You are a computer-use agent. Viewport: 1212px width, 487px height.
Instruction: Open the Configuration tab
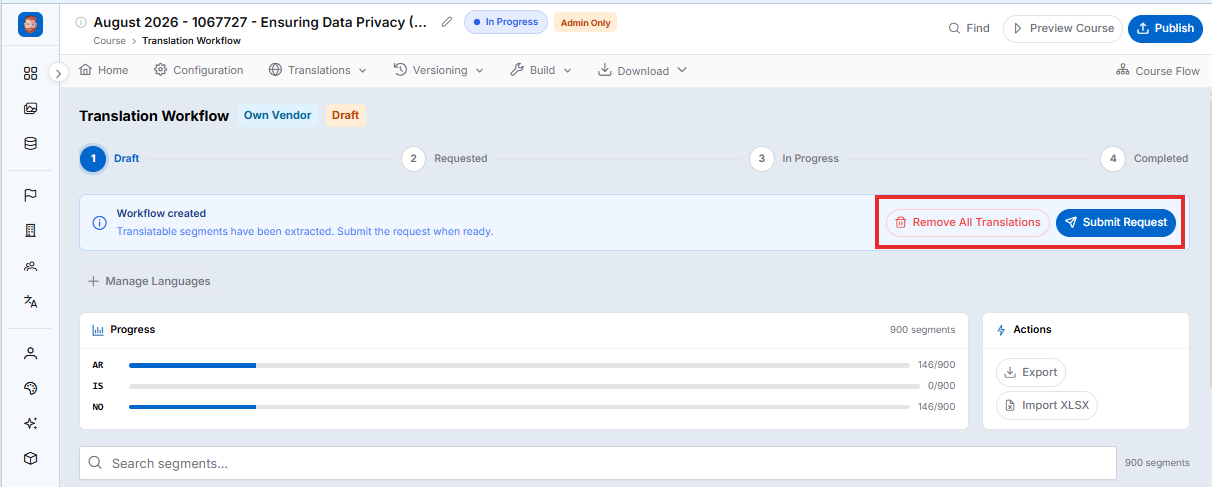pyautogui.click(x=198, y=70)
